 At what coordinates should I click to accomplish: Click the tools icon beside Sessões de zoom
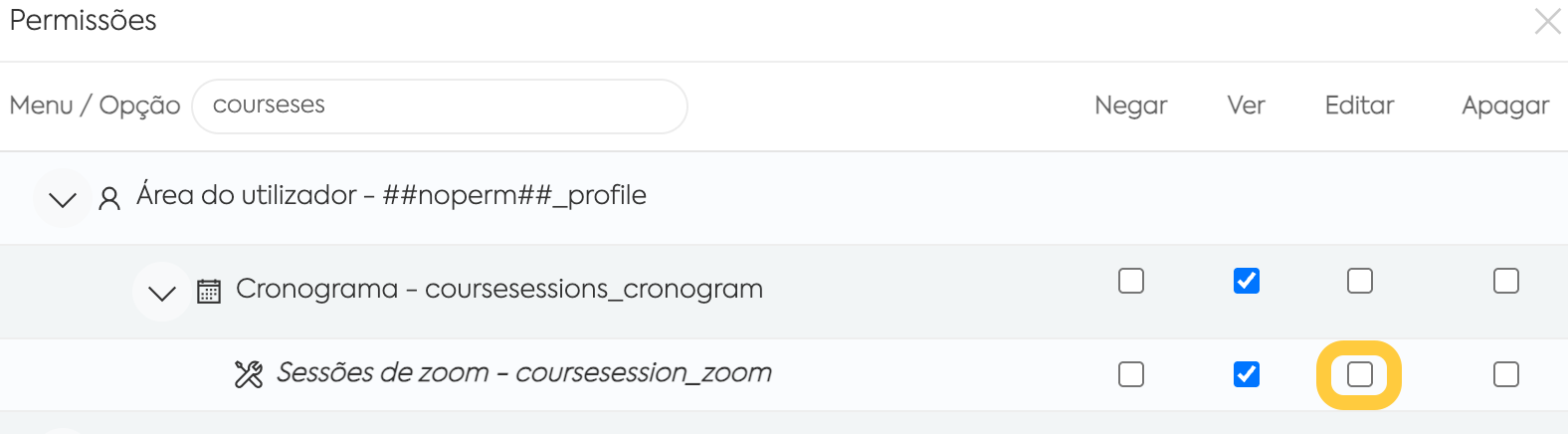click(x=249, y=374)
